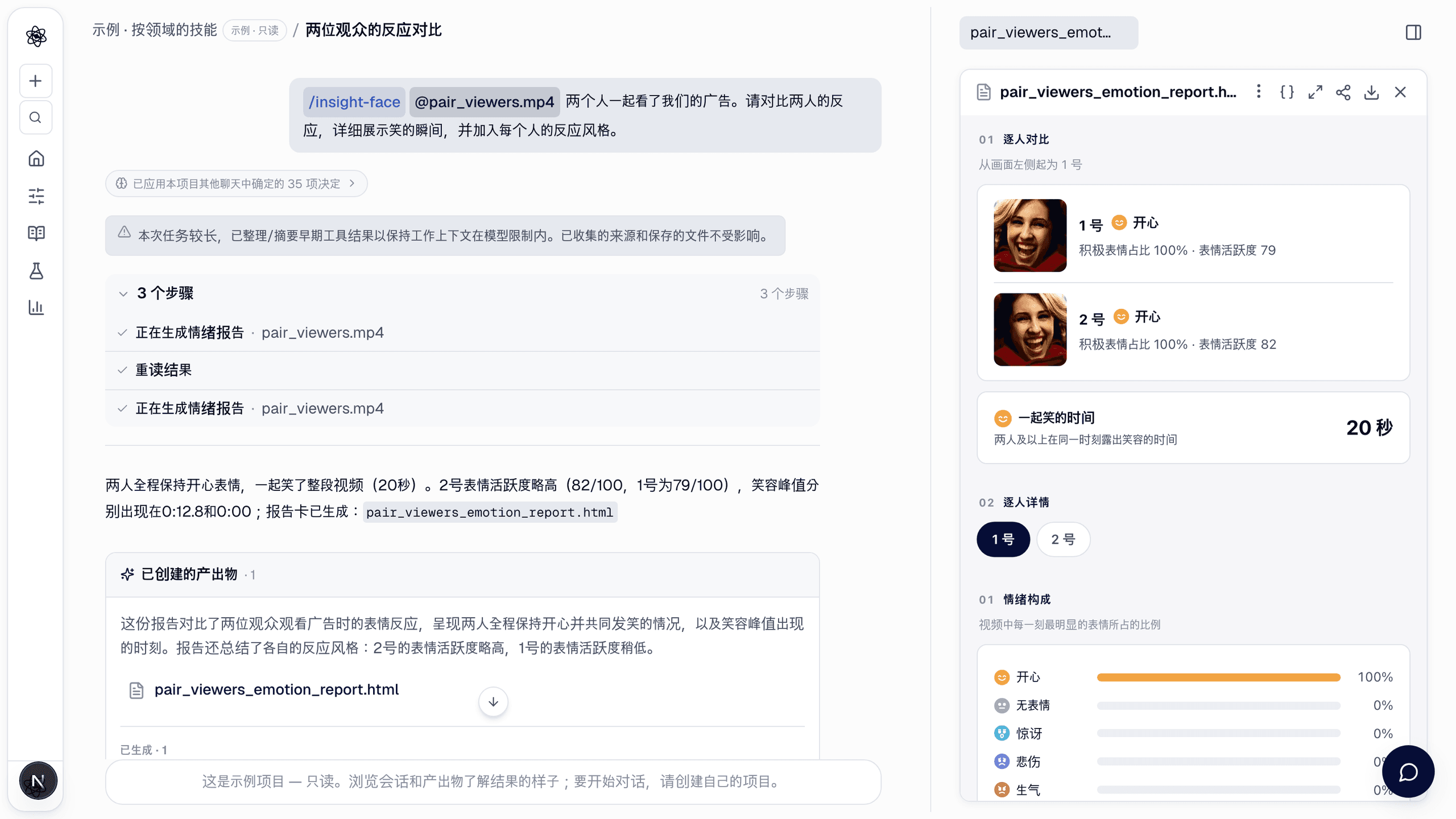
Task: Click the 惊讶 emotion row label
Action: [1029, 734]
